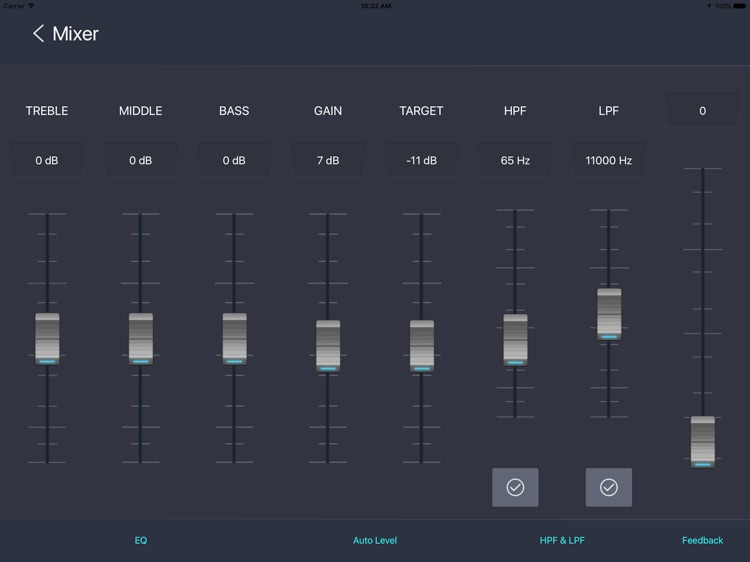Go back using the chevron arrow
Viewport: 750px width, 562px height.
click(38, 33)
